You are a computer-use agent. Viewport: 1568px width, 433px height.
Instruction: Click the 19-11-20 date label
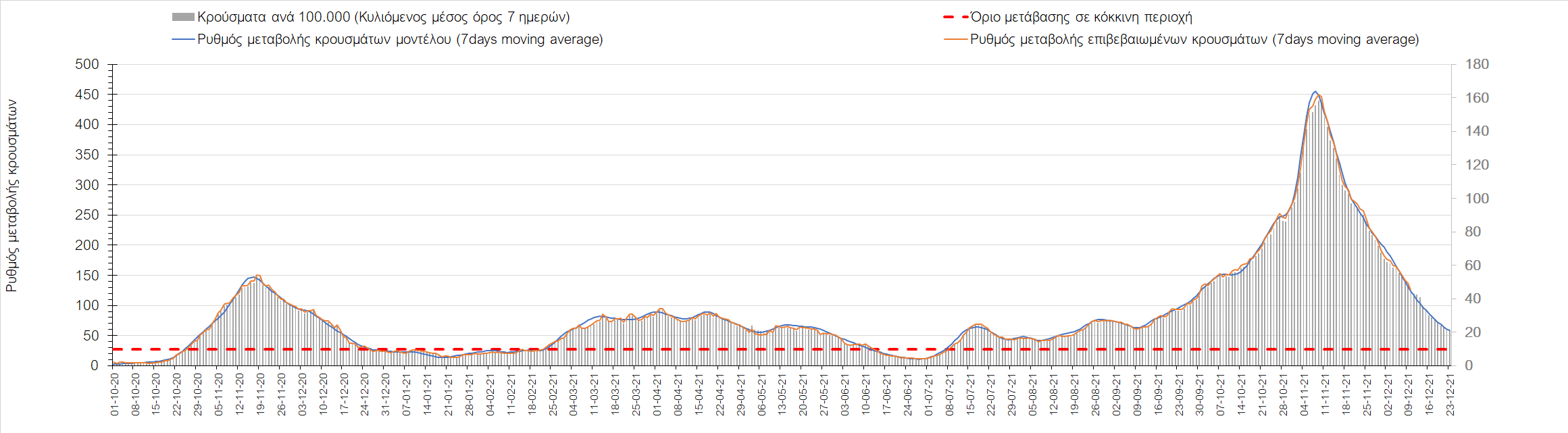pos(261,395)
